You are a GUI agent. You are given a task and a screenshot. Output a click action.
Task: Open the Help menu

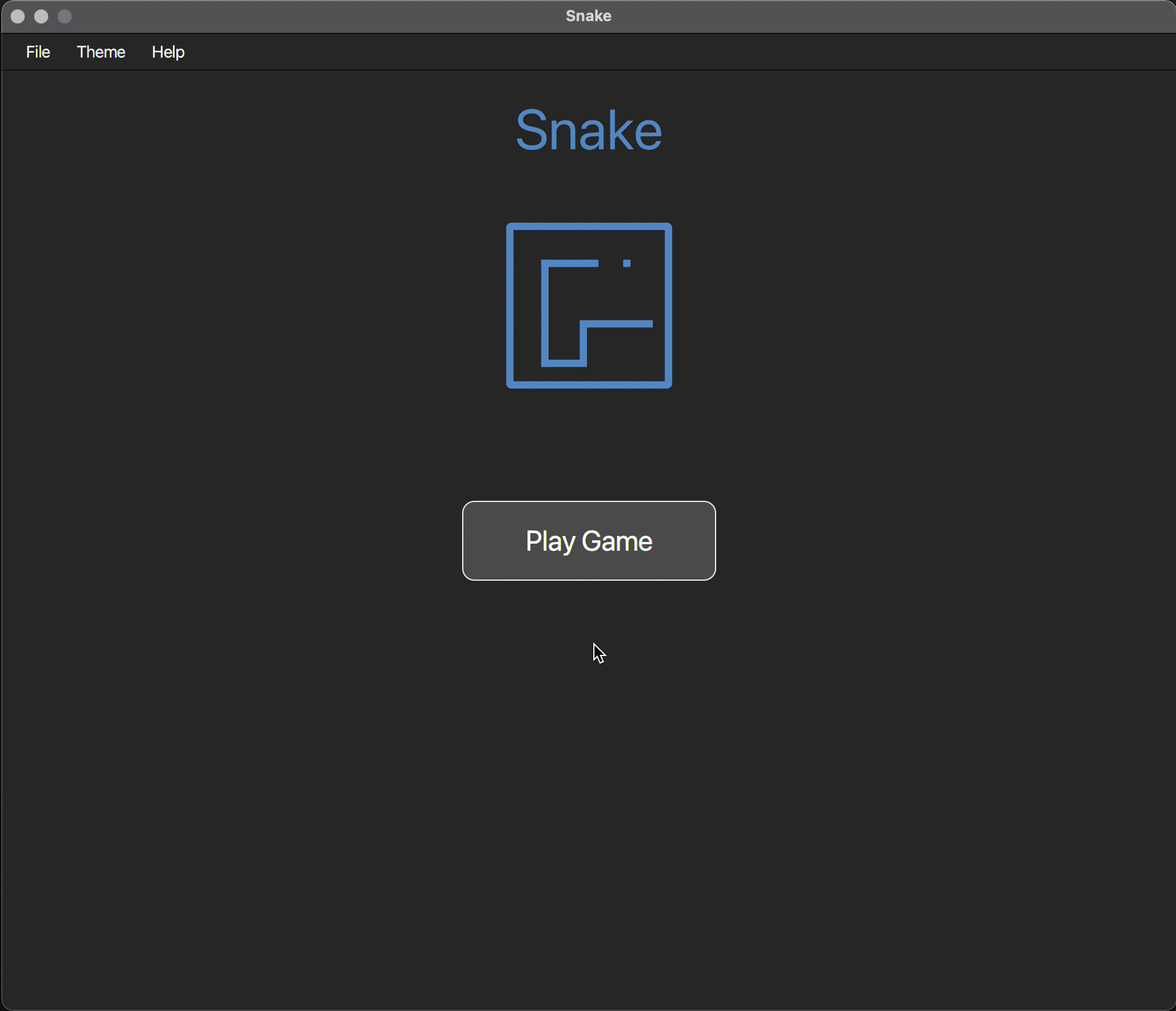pos(168,52)
